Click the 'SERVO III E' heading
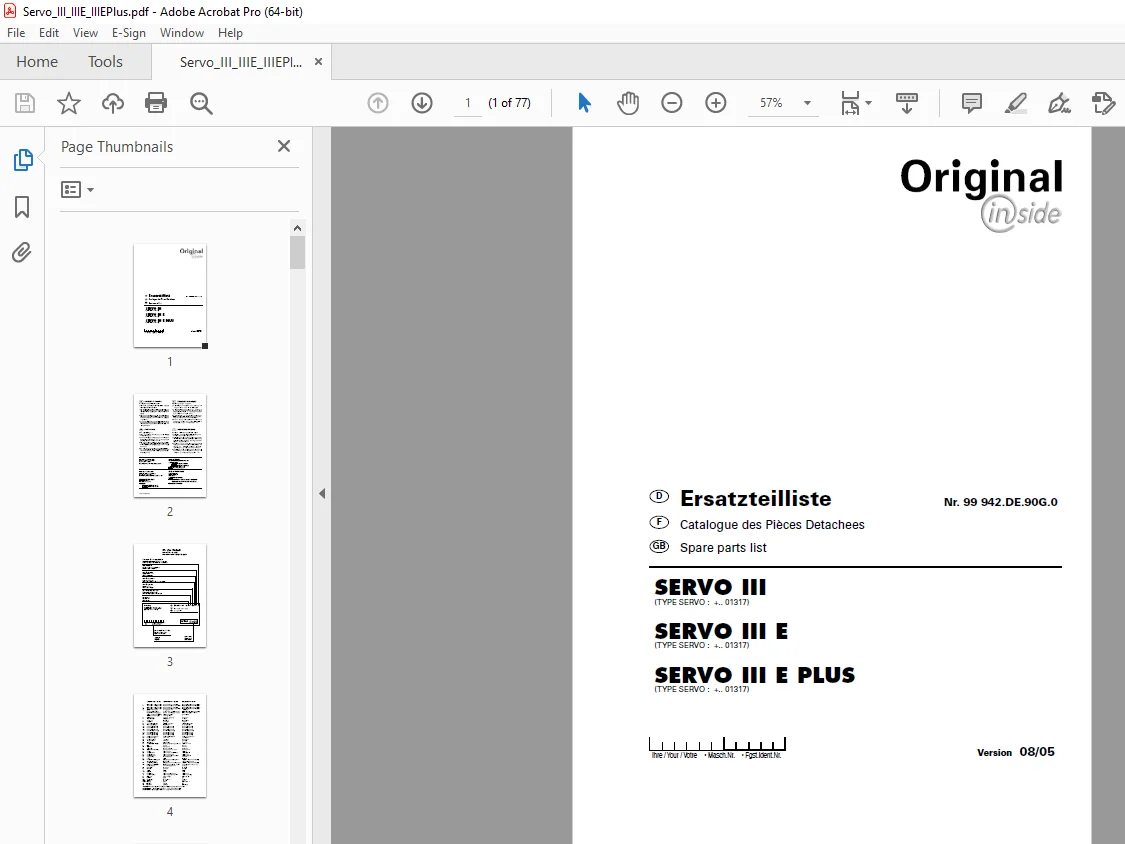 coord(721,632)
